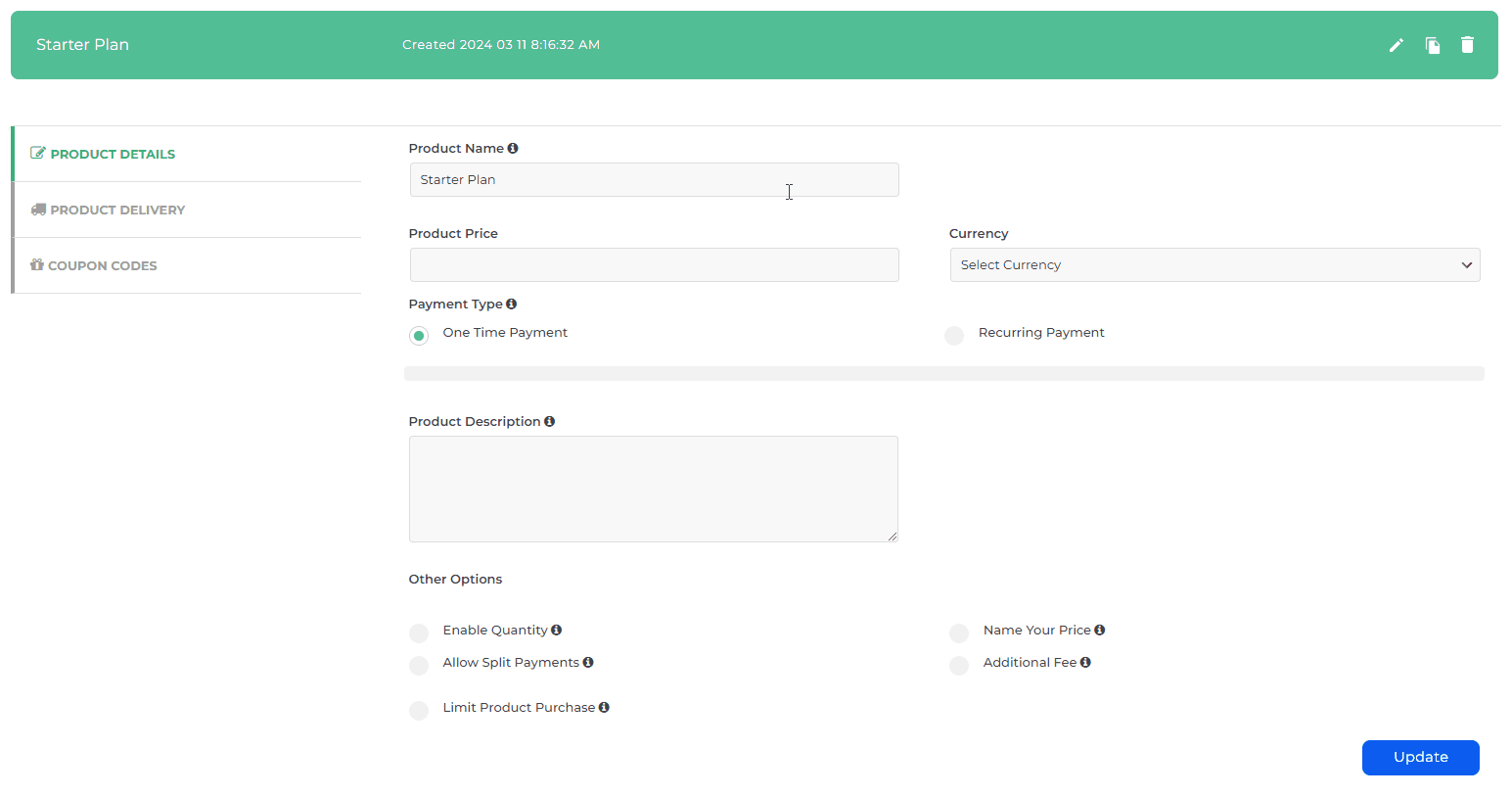1512x796 pixels.
Task: Enable the Allow Split Payments toggle
Action: tap(419, 665)
